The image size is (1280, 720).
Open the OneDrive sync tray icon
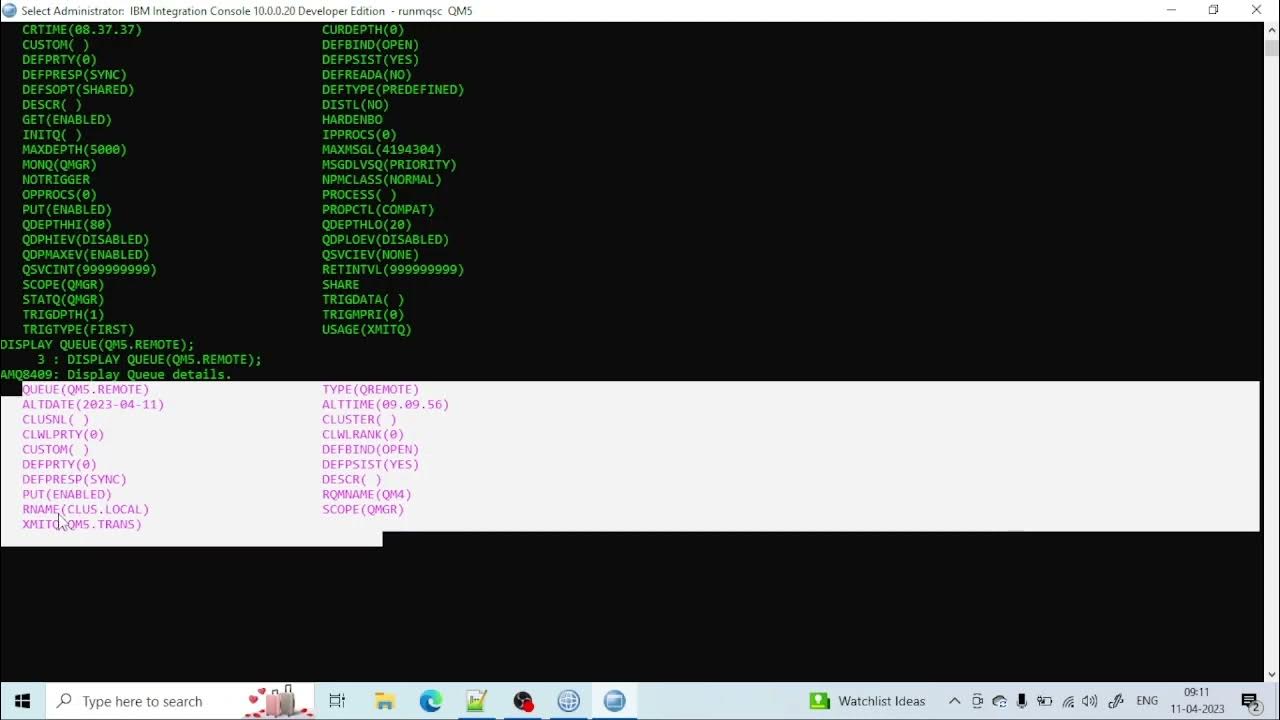coord(999,701)
